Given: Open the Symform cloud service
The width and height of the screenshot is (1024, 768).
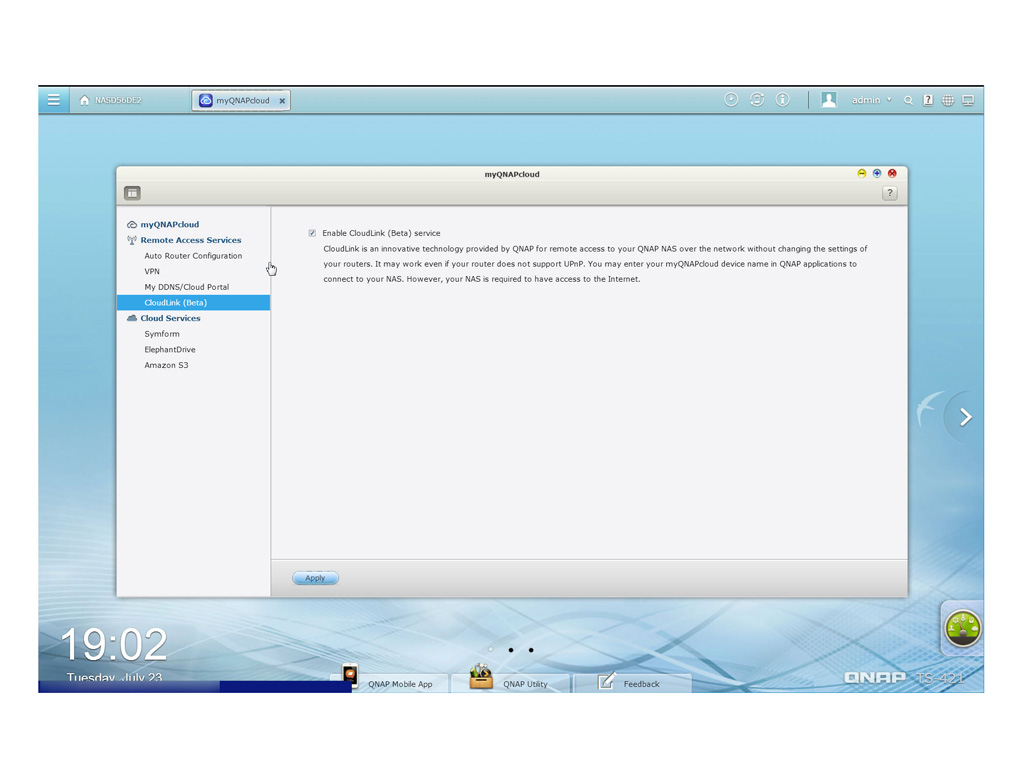Looking at the screenshot, I should 162,334.
